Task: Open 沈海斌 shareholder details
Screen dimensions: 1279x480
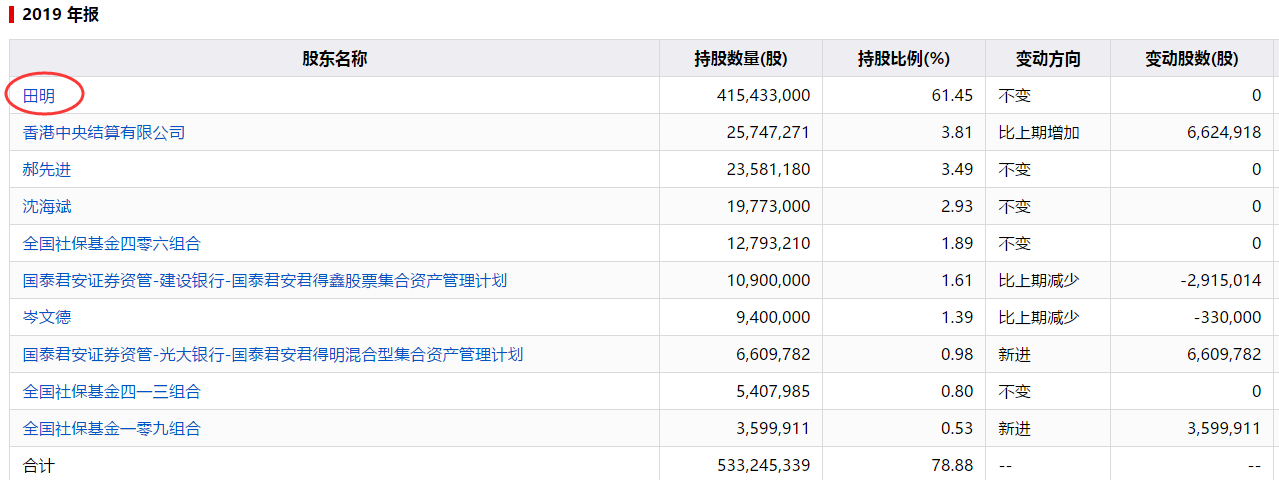Action: click(47, 206)
